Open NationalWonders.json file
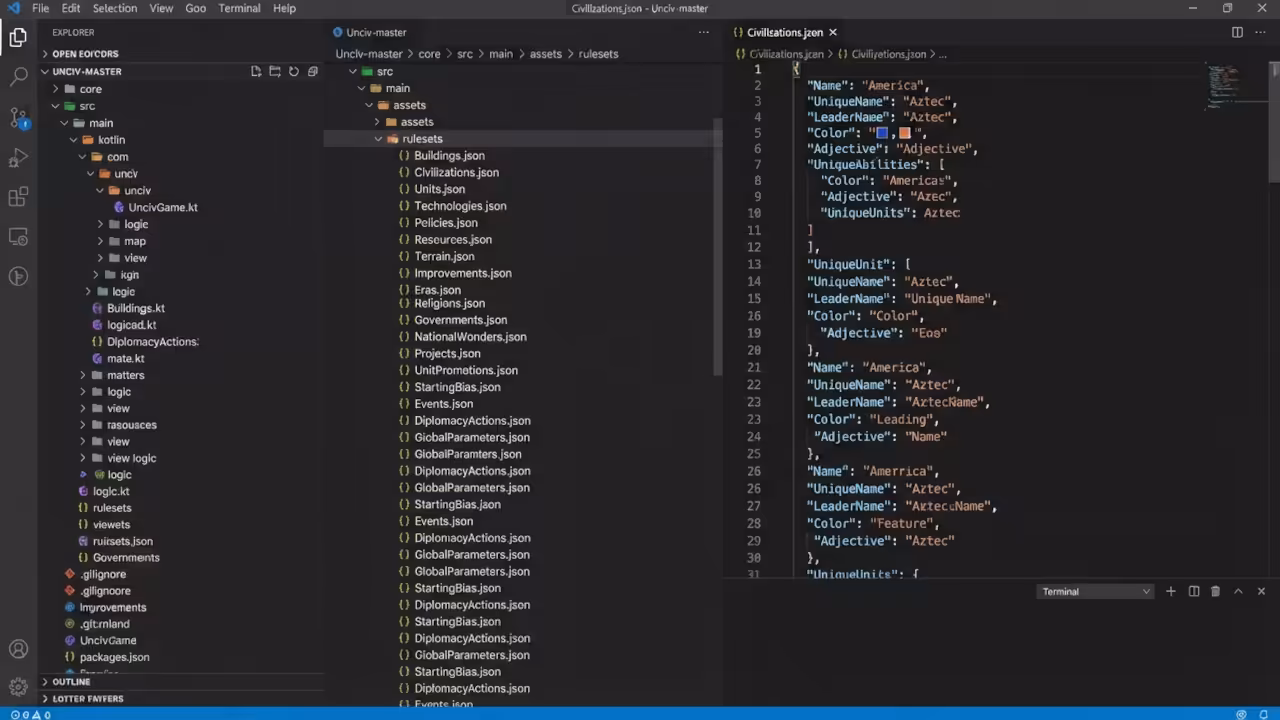Viewport: 1280px width, 720px height. coord(470,337)
